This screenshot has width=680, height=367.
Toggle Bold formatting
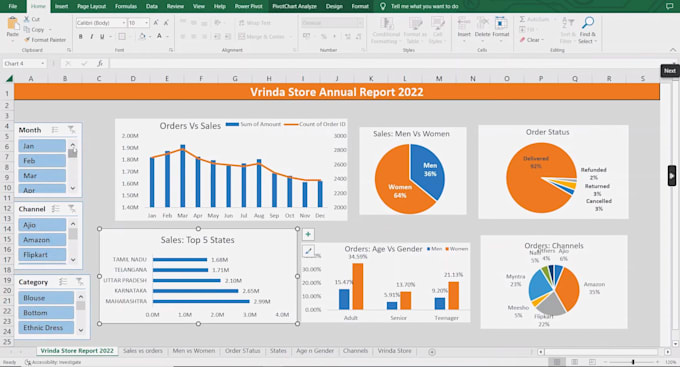[81, 36]
